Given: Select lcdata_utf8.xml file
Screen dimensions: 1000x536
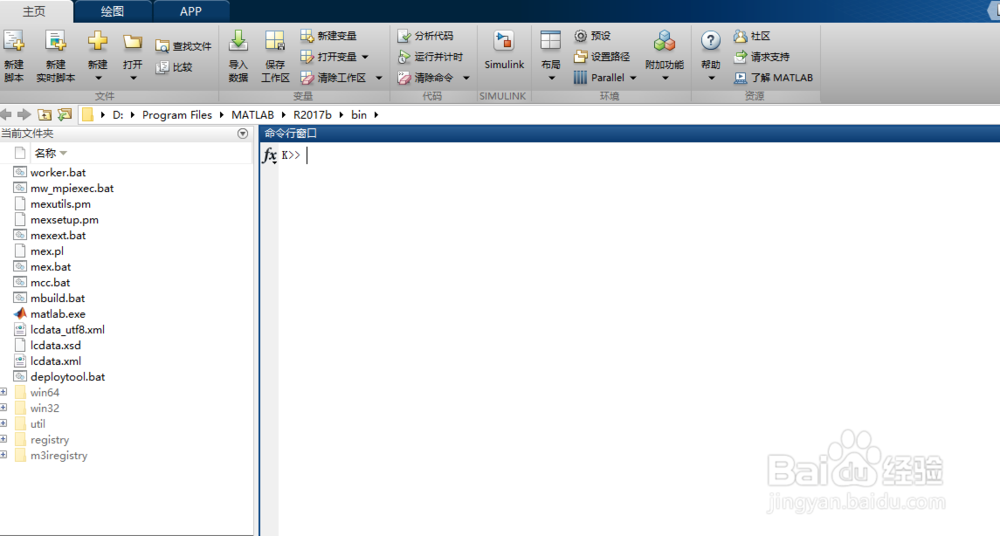Looking at the screenshot, I should (x=68, y=330).
